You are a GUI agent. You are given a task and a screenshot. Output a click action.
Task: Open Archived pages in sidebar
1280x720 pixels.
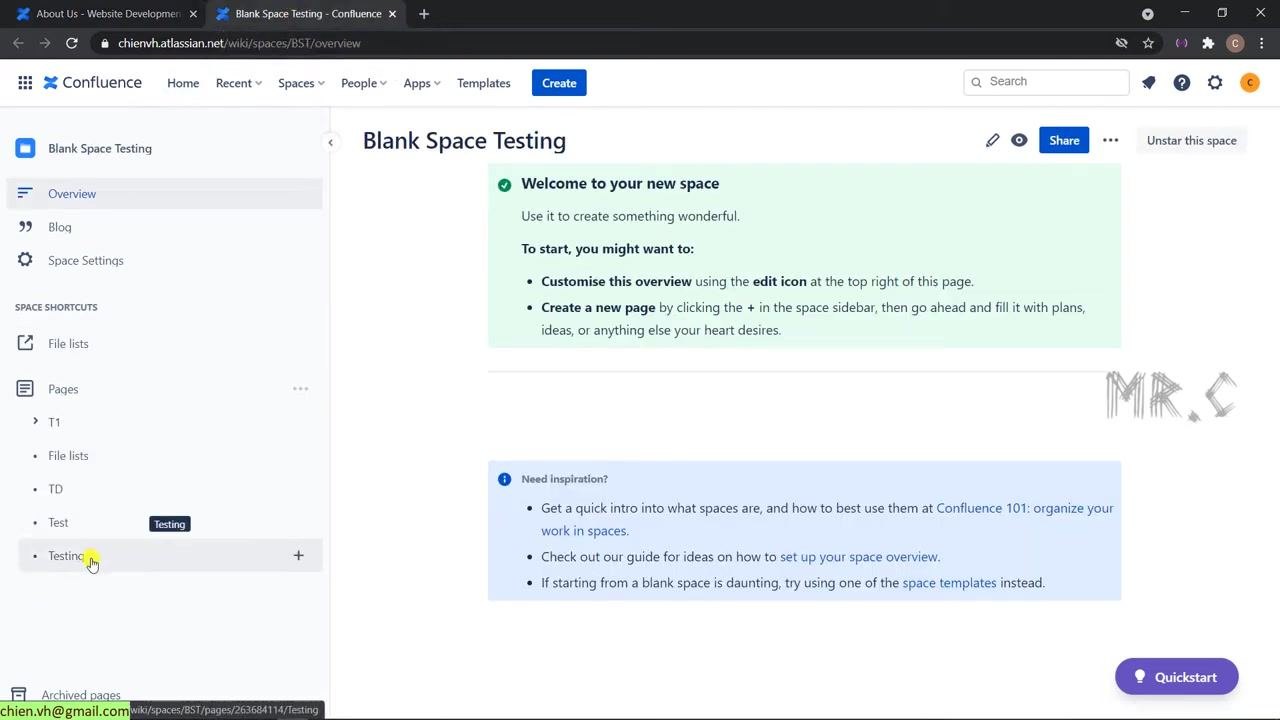coord(81,695)
